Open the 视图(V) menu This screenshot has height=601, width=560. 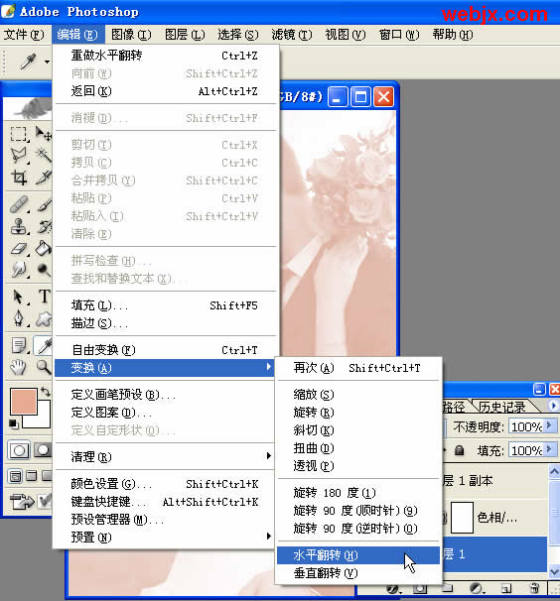point(345,35)
